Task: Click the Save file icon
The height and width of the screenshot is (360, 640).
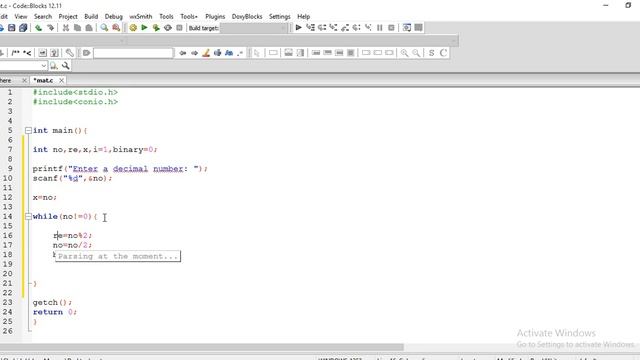Action: (x=11, y=28)
